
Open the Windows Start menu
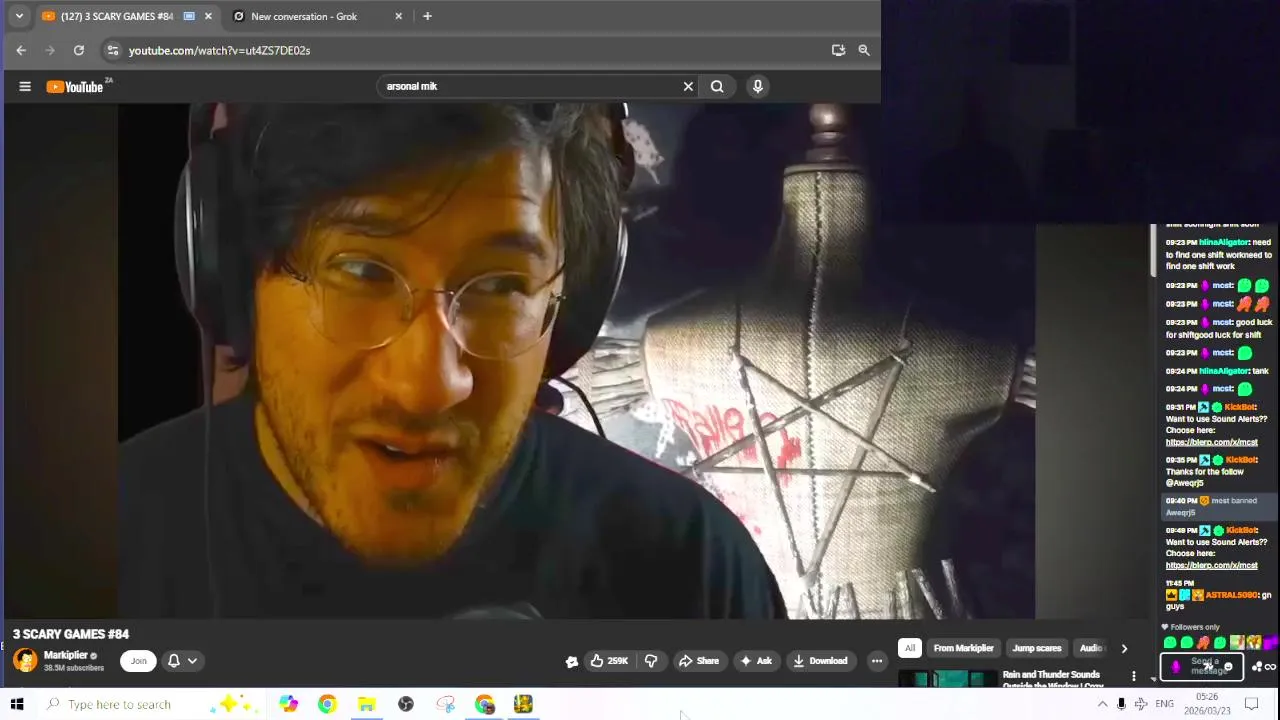coord(17,704)
